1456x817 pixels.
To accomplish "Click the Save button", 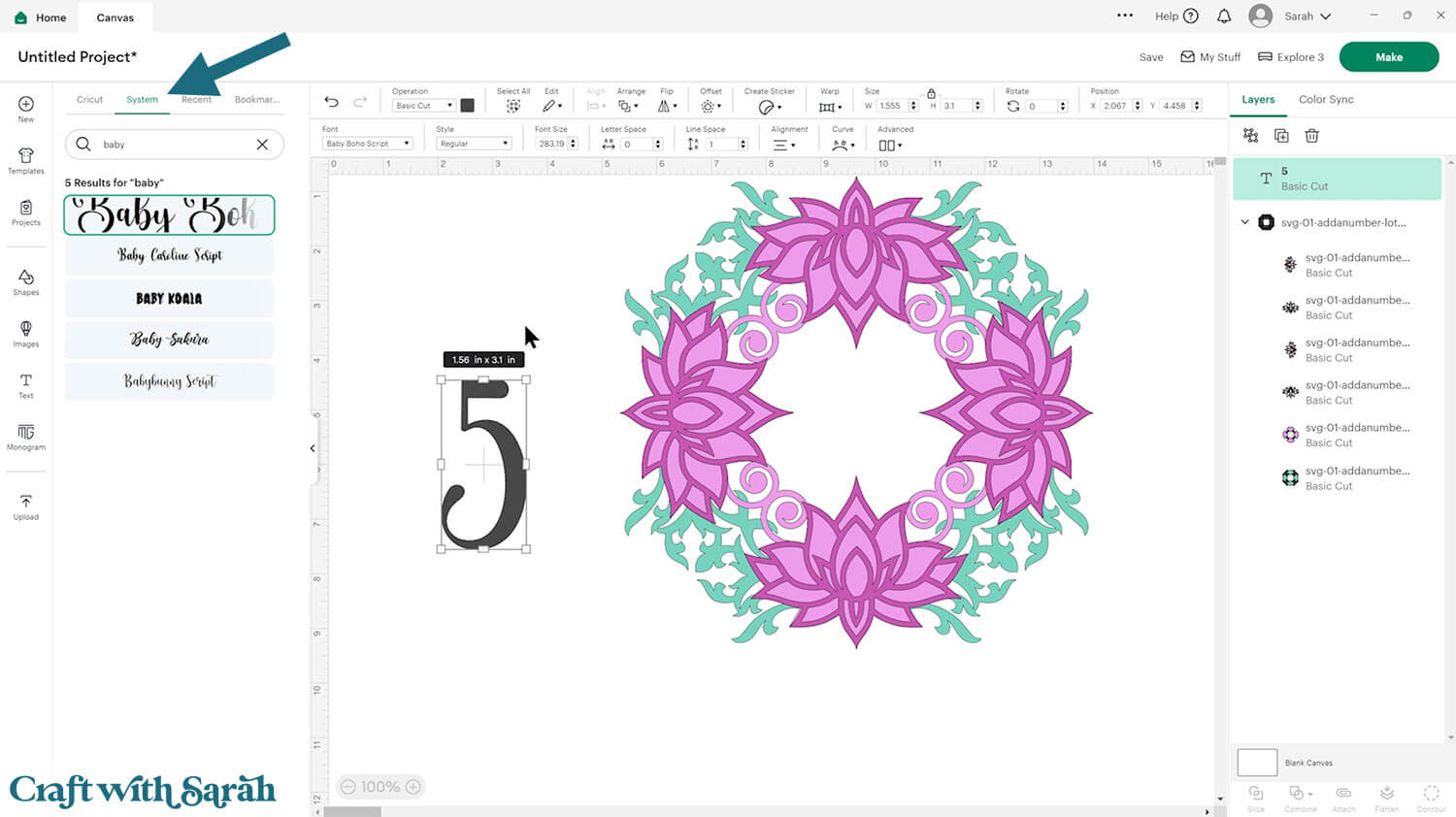I will 1151,57.
